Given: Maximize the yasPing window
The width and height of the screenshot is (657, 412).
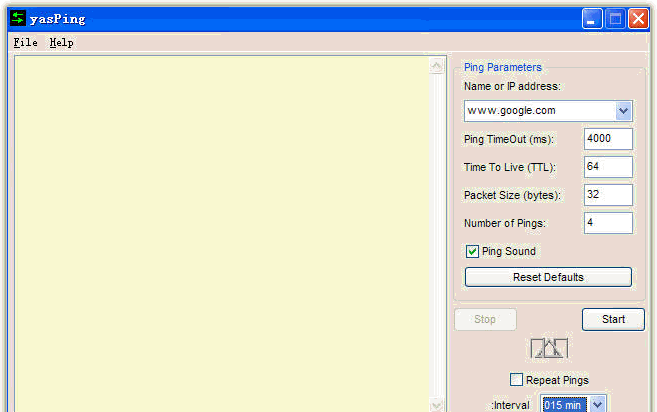Looking at the screenshot, I should [615, 18].
